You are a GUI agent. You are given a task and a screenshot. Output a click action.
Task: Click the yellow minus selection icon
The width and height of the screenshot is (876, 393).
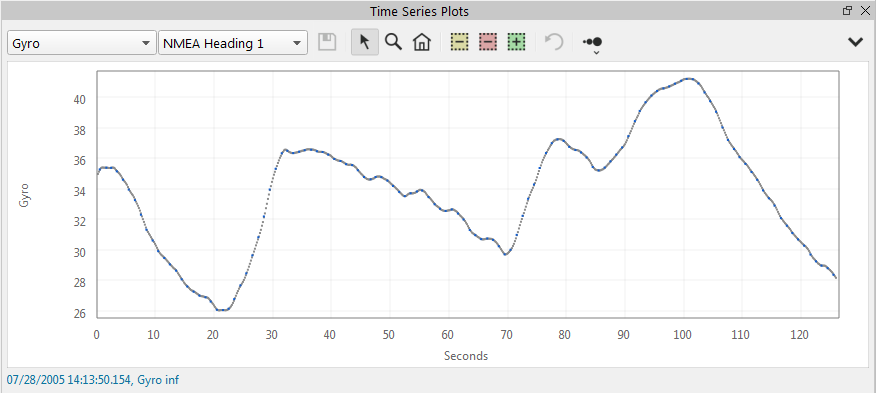(459, 42)
